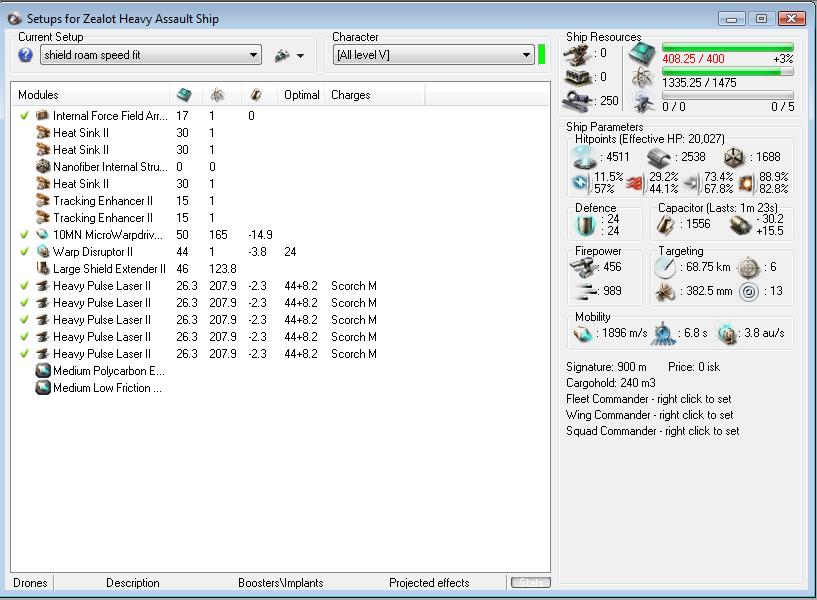Screen dimensions: 817x600
Task: Expand the ship icon dropdown arrow
Action: tap(300, 57)
